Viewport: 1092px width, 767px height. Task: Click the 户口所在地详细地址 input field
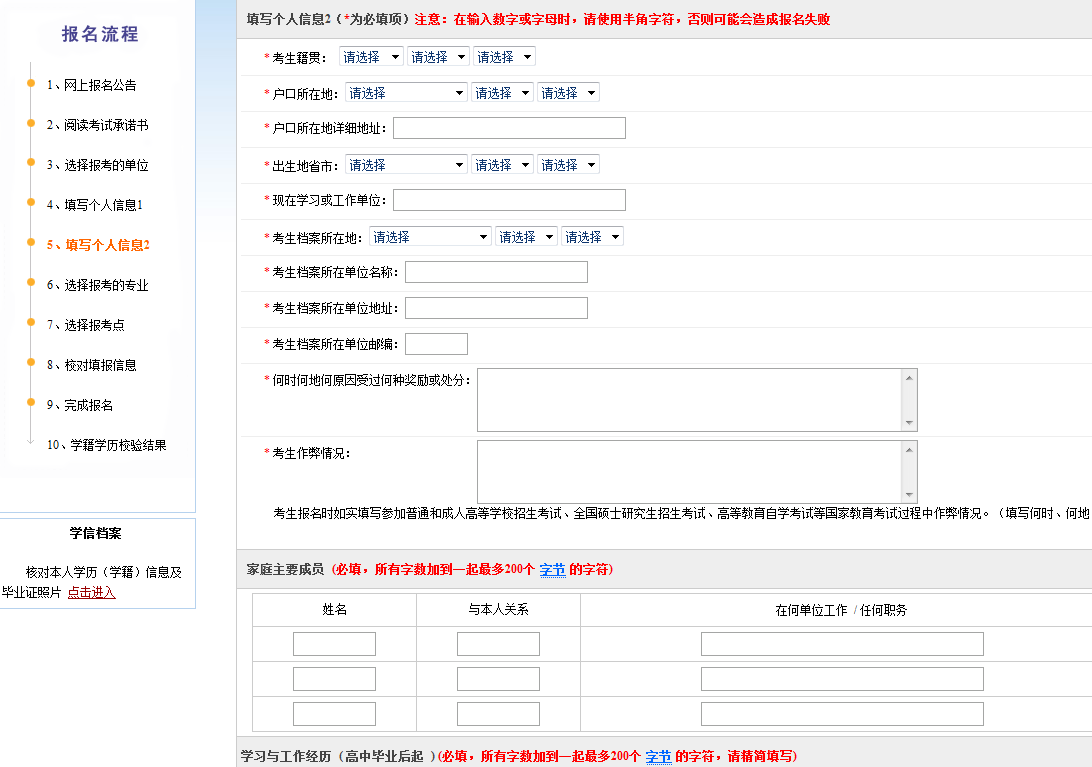click(509, 128)
